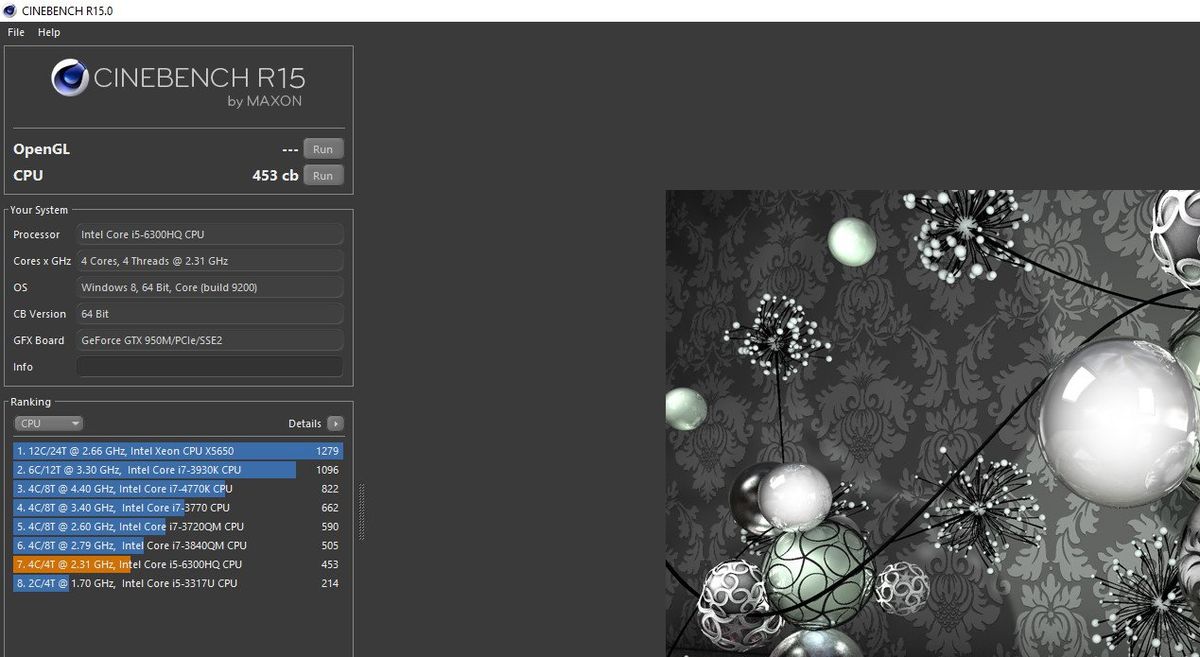Click the Details label in Ranking
The image size is (1200, 657).
(305, 423)
